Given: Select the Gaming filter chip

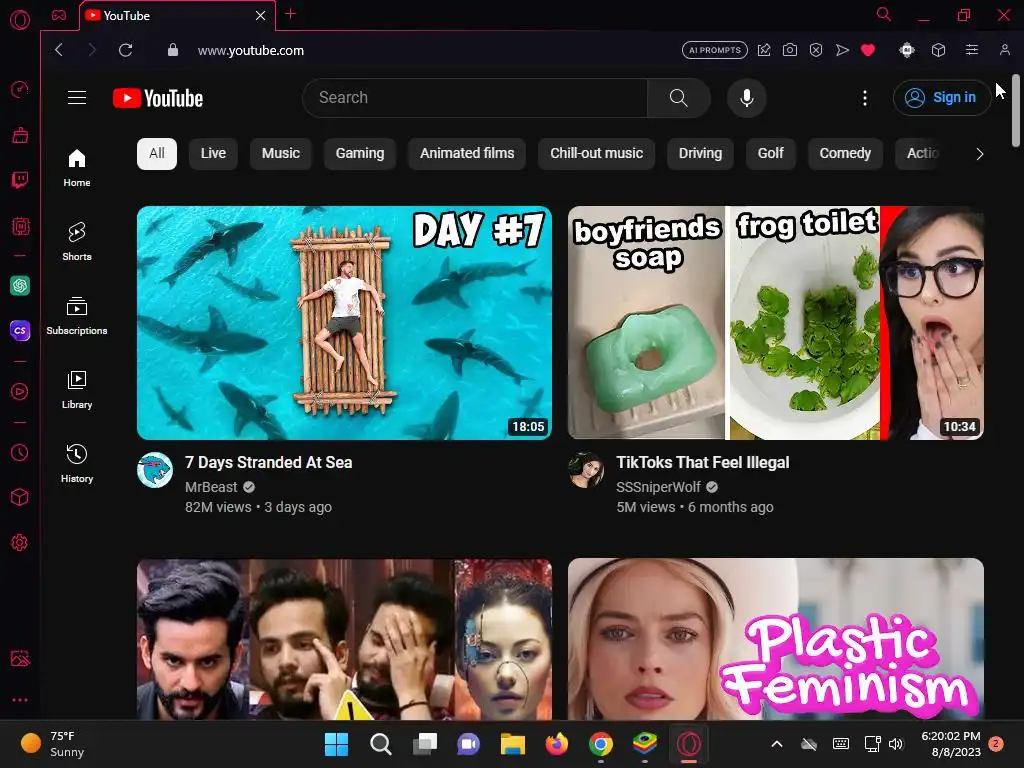Looking at the screenshot, I should tap(360, 153).
